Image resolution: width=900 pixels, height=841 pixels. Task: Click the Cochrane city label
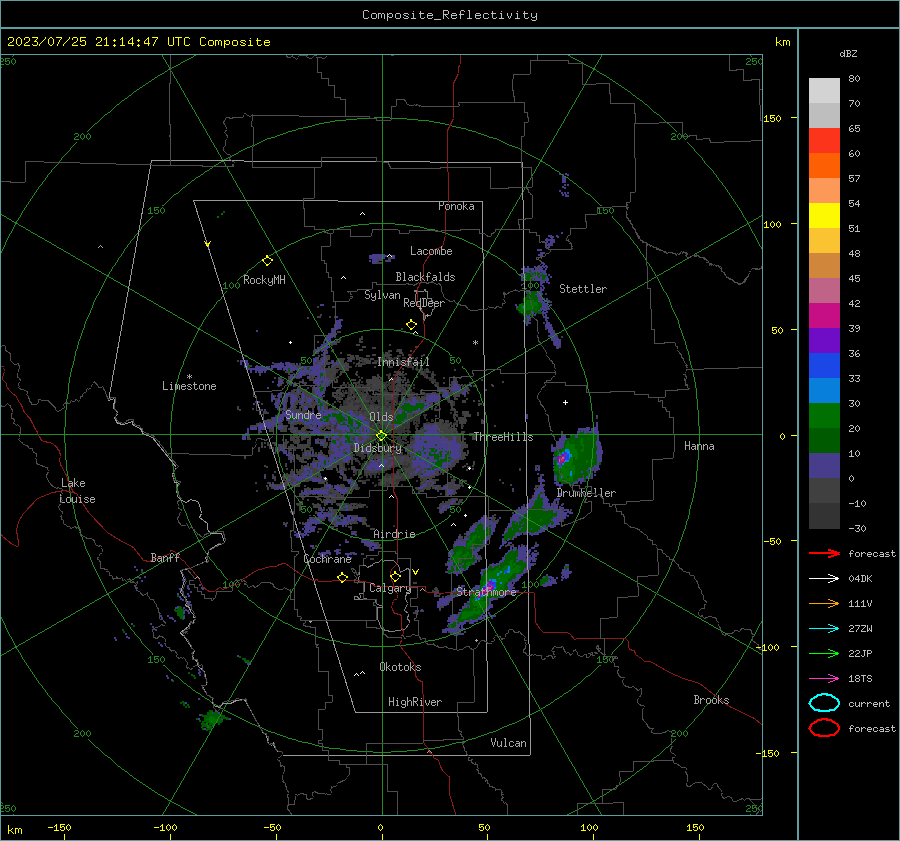pos(327,559)
